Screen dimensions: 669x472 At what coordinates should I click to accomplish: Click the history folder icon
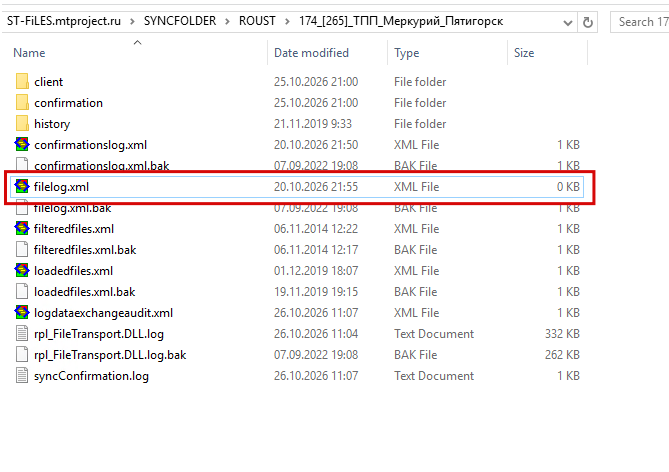[x=22, y=123]
